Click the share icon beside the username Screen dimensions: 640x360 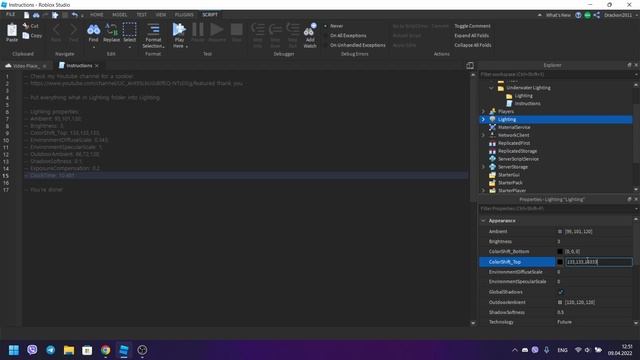(596, 15)
